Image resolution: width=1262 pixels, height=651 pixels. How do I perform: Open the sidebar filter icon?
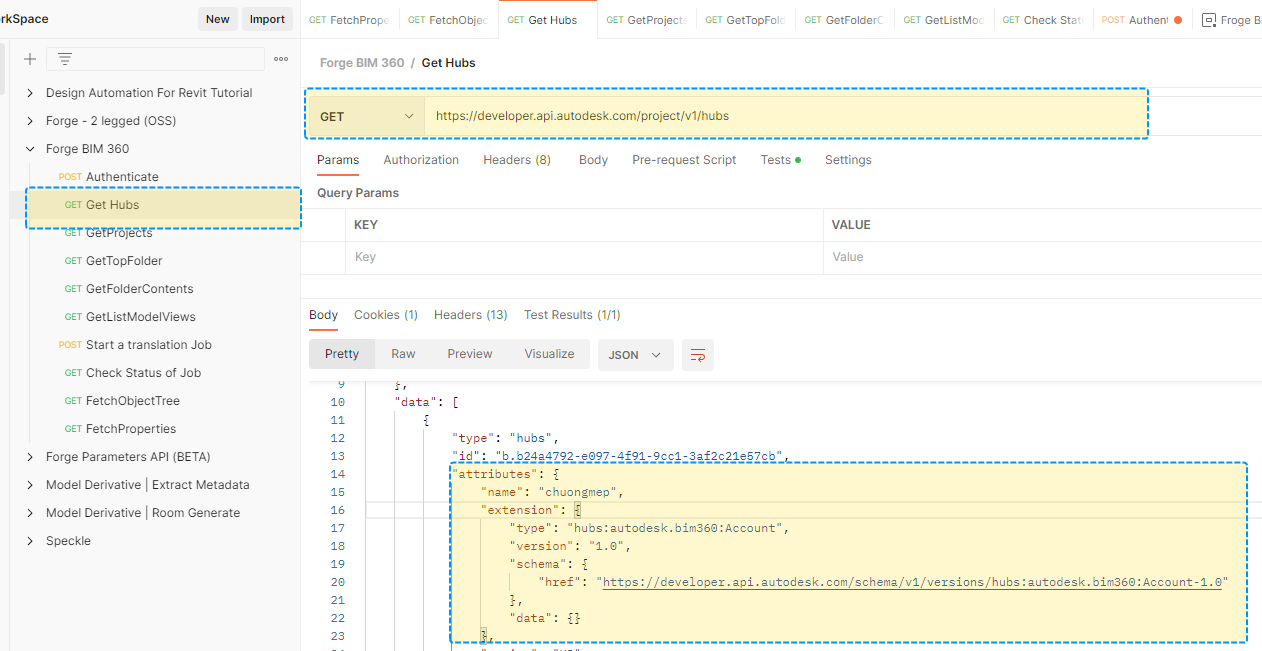(x=64, y=59)
